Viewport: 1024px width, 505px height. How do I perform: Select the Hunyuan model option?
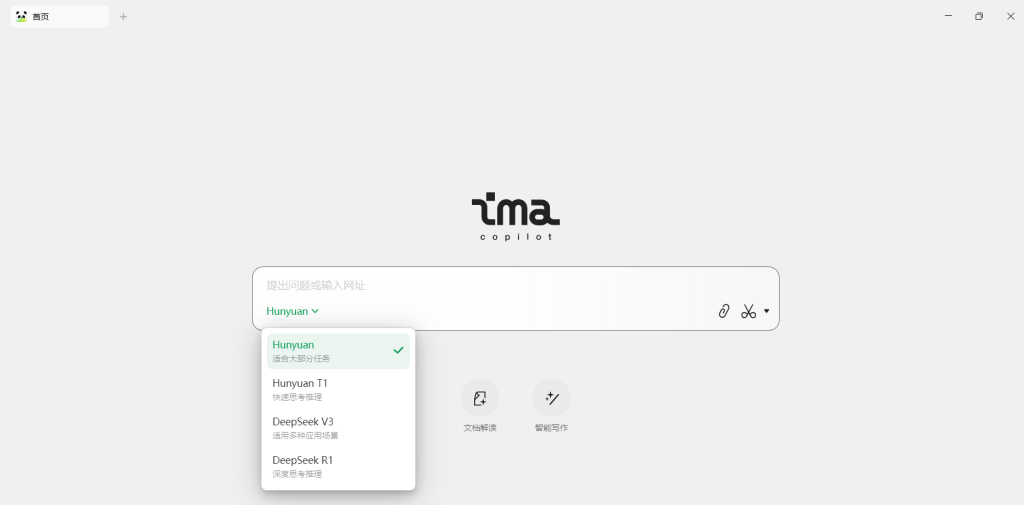coord(338,351)
